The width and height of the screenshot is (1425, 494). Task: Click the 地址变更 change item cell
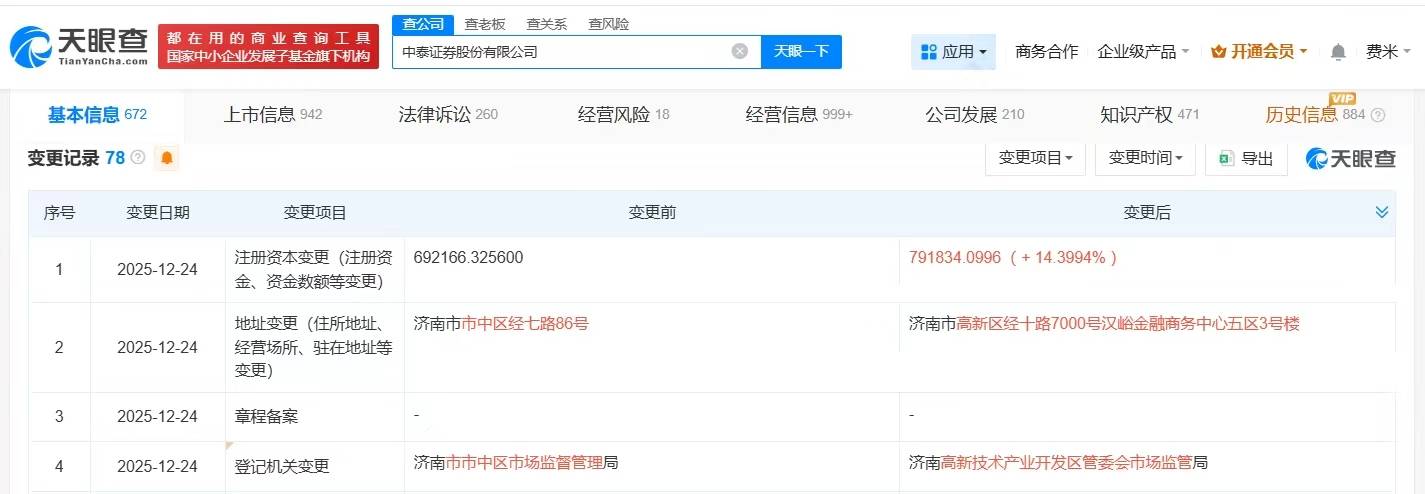pyautogui.click(x=314, y=347)
